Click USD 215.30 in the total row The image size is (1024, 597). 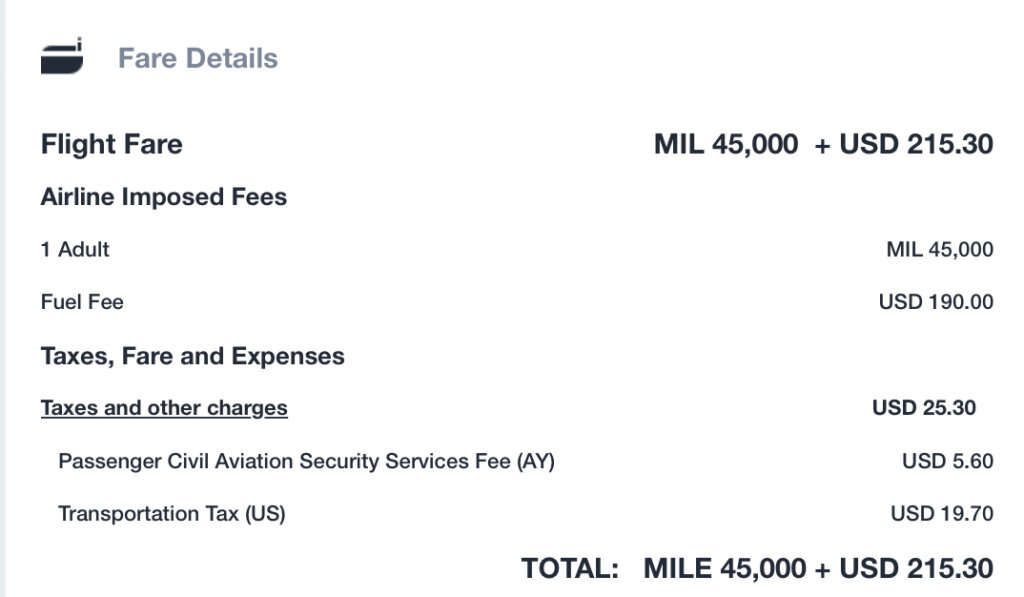coord(916,569)
